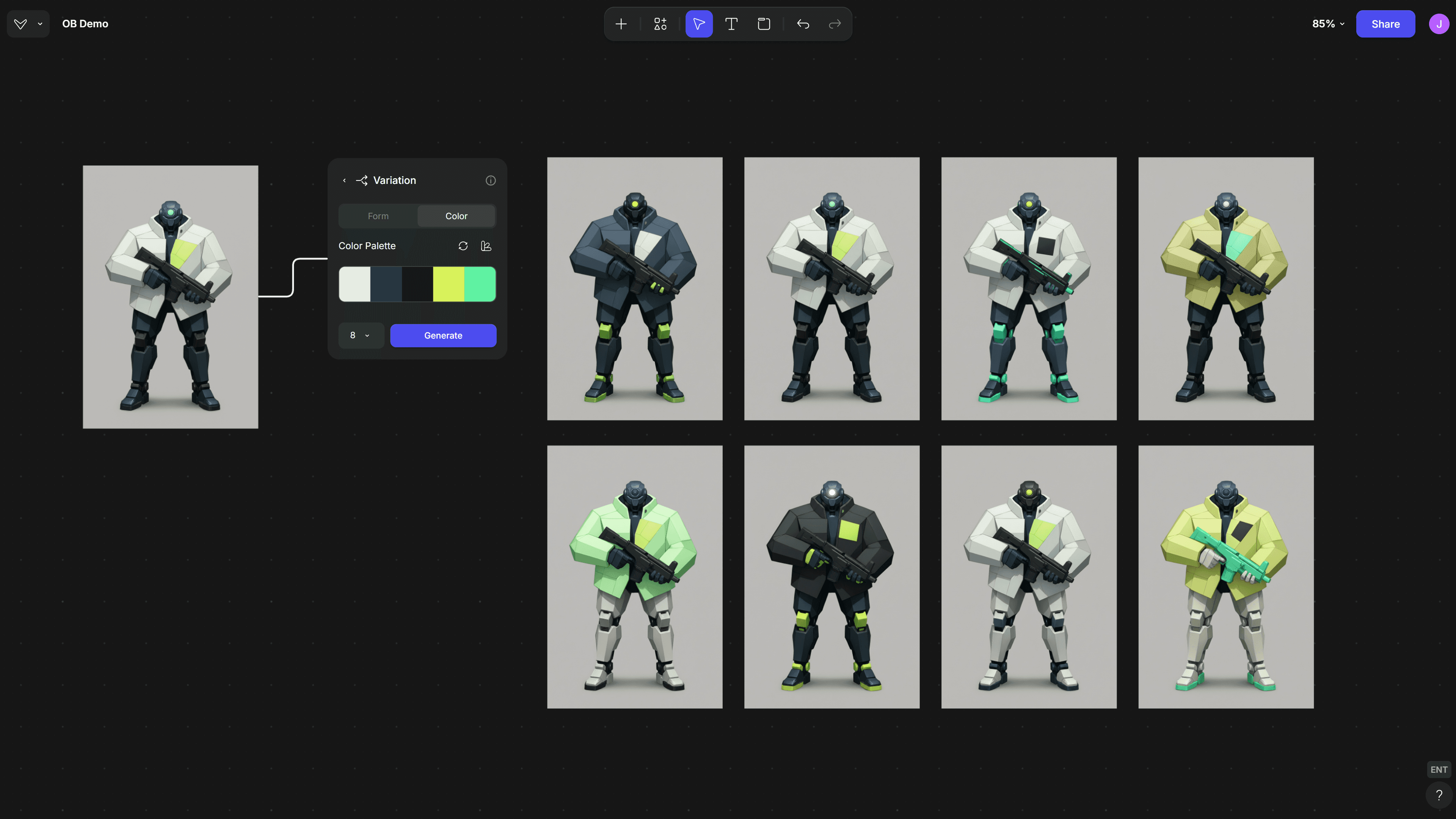Click the Share button
Viewport: 1456px width, 819px height.
point(1385,24)
